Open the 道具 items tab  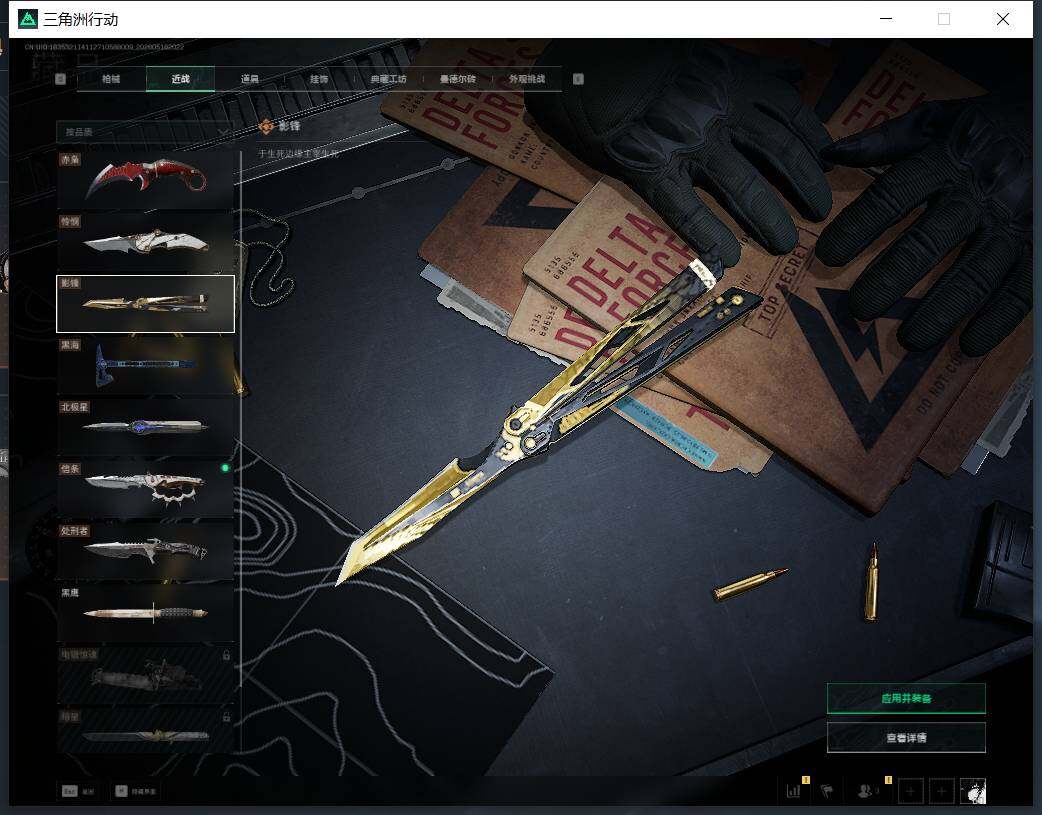pos(250,79)
